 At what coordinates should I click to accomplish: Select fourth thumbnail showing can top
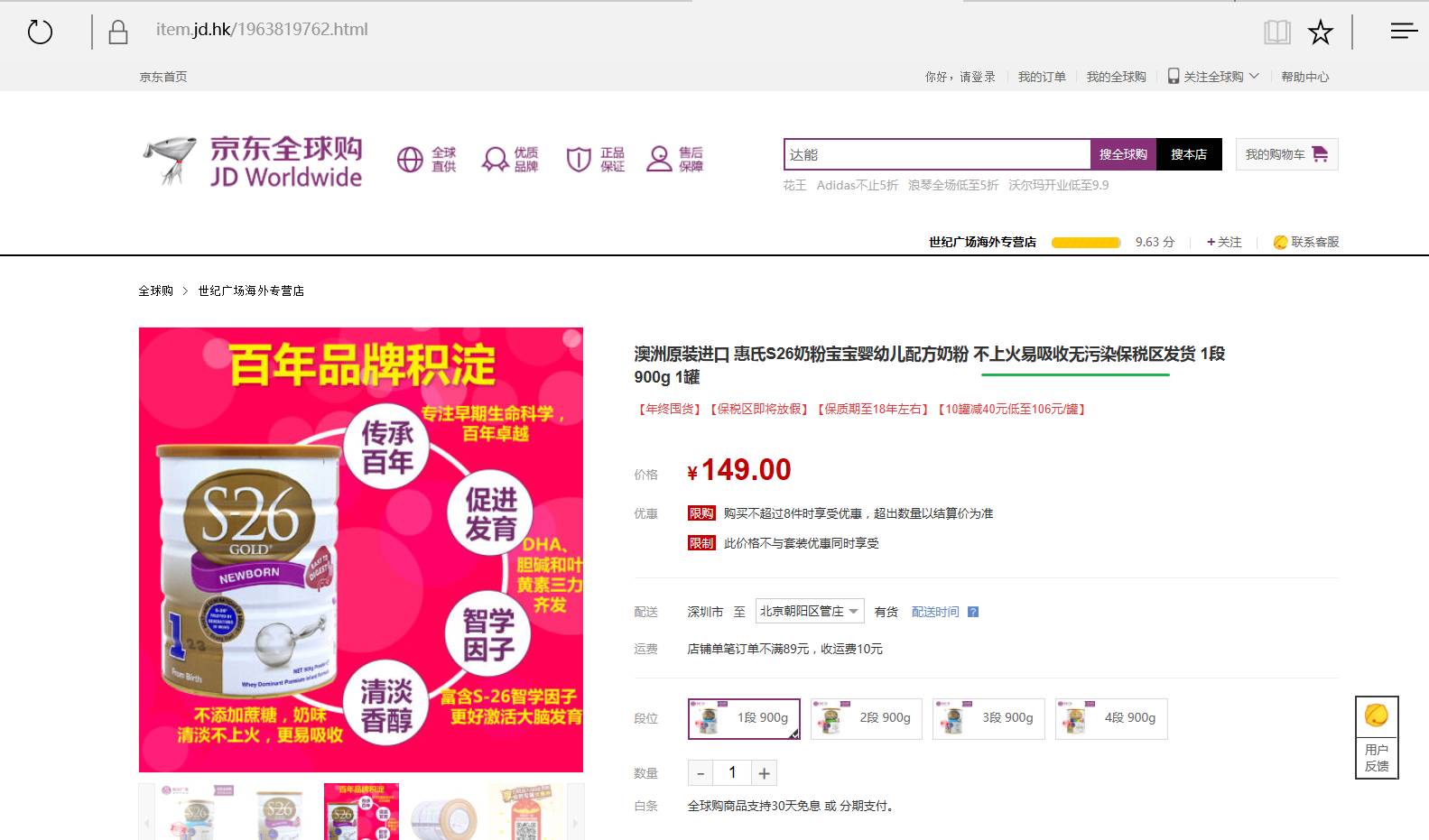(x=444, y=812)
